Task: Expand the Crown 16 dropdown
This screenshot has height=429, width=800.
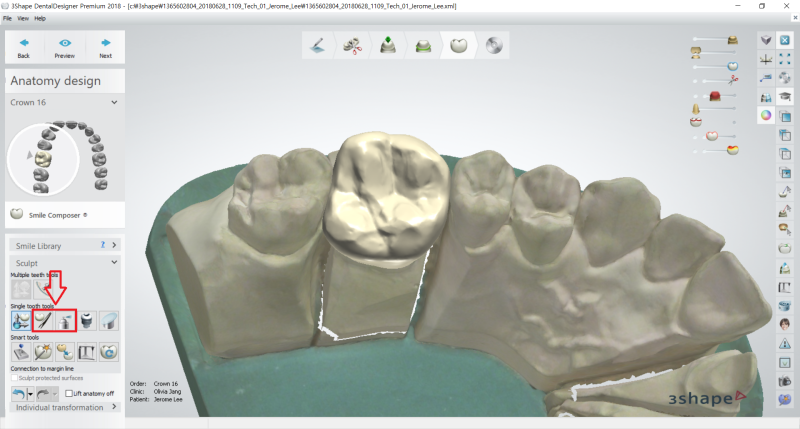Action: click(x=114, y=103)
